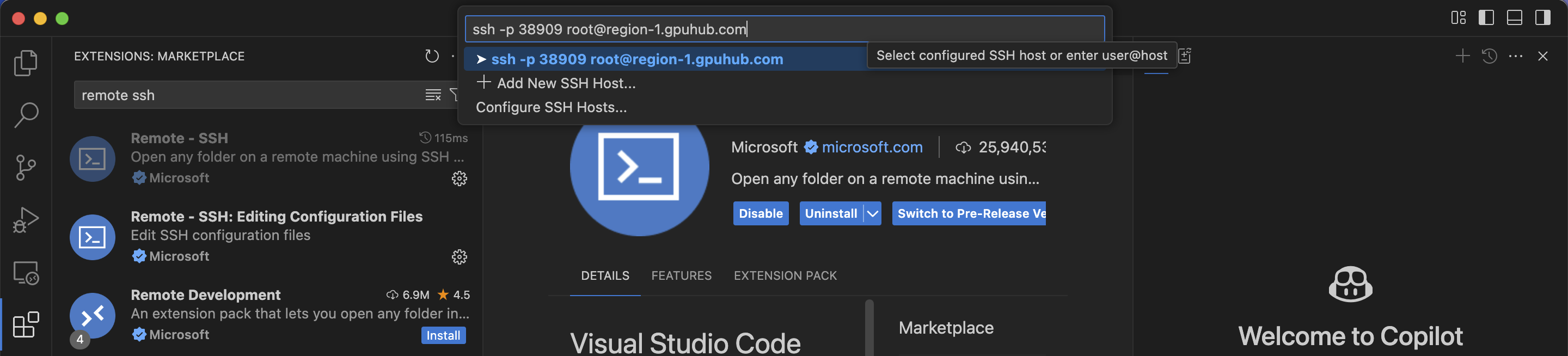Uninstall the Remote - SSH extension
This screenshot has width=1568, height=356.
(831, 213)
